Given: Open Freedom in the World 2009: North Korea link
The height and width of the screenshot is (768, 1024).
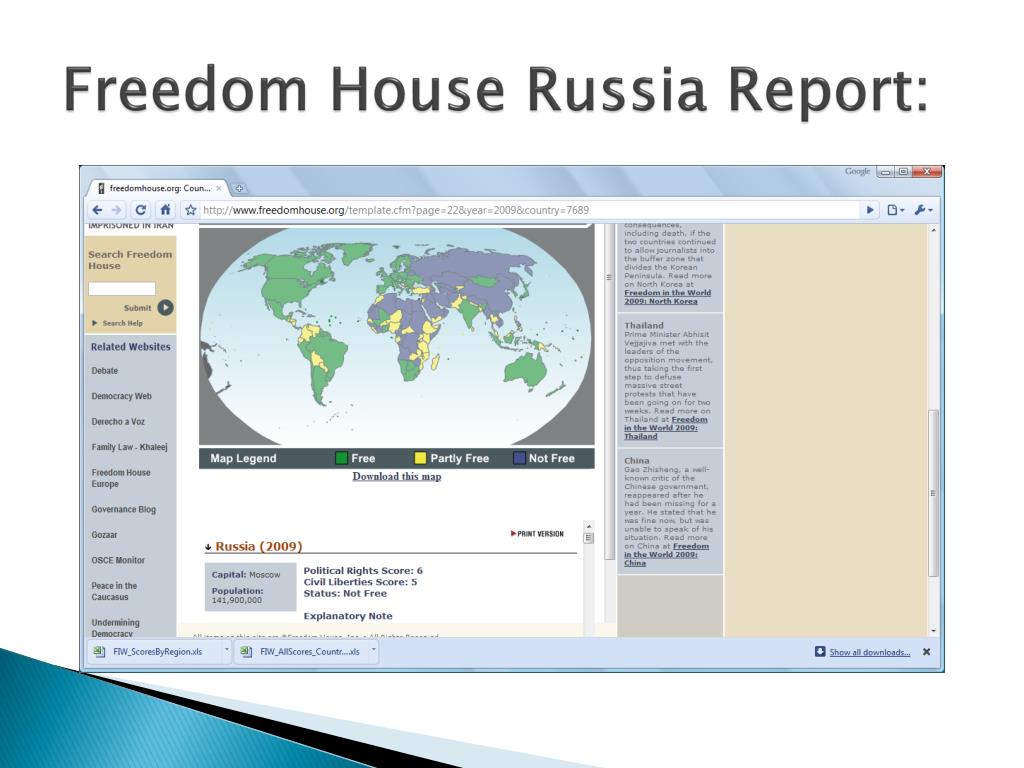Looking at the screenshot, I should click(667, 297).
